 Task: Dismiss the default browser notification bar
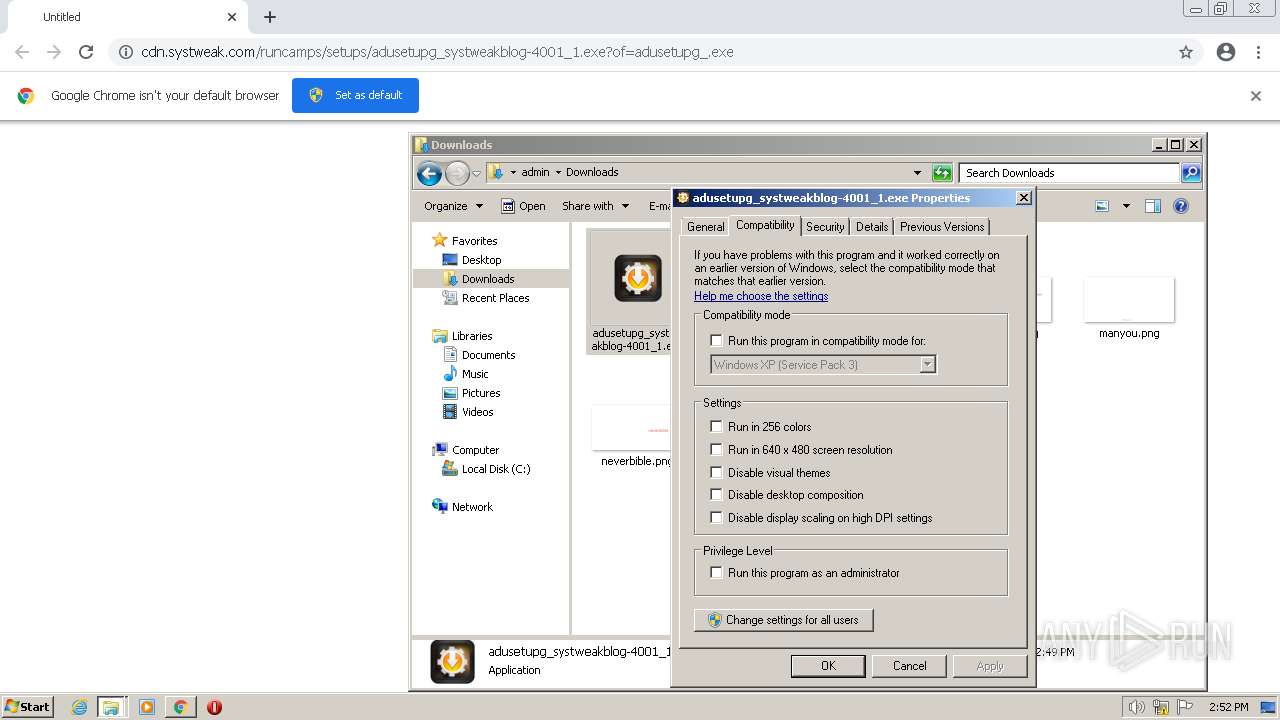coord(1256,96)
